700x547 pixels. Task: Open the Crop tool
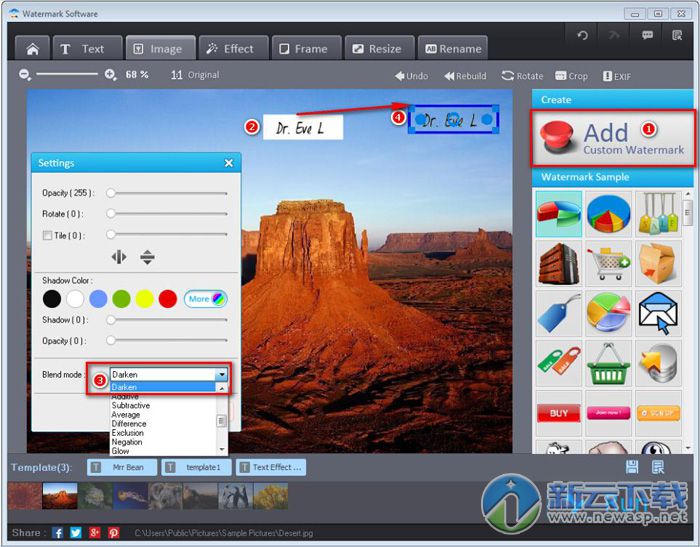tap(571, 76)
